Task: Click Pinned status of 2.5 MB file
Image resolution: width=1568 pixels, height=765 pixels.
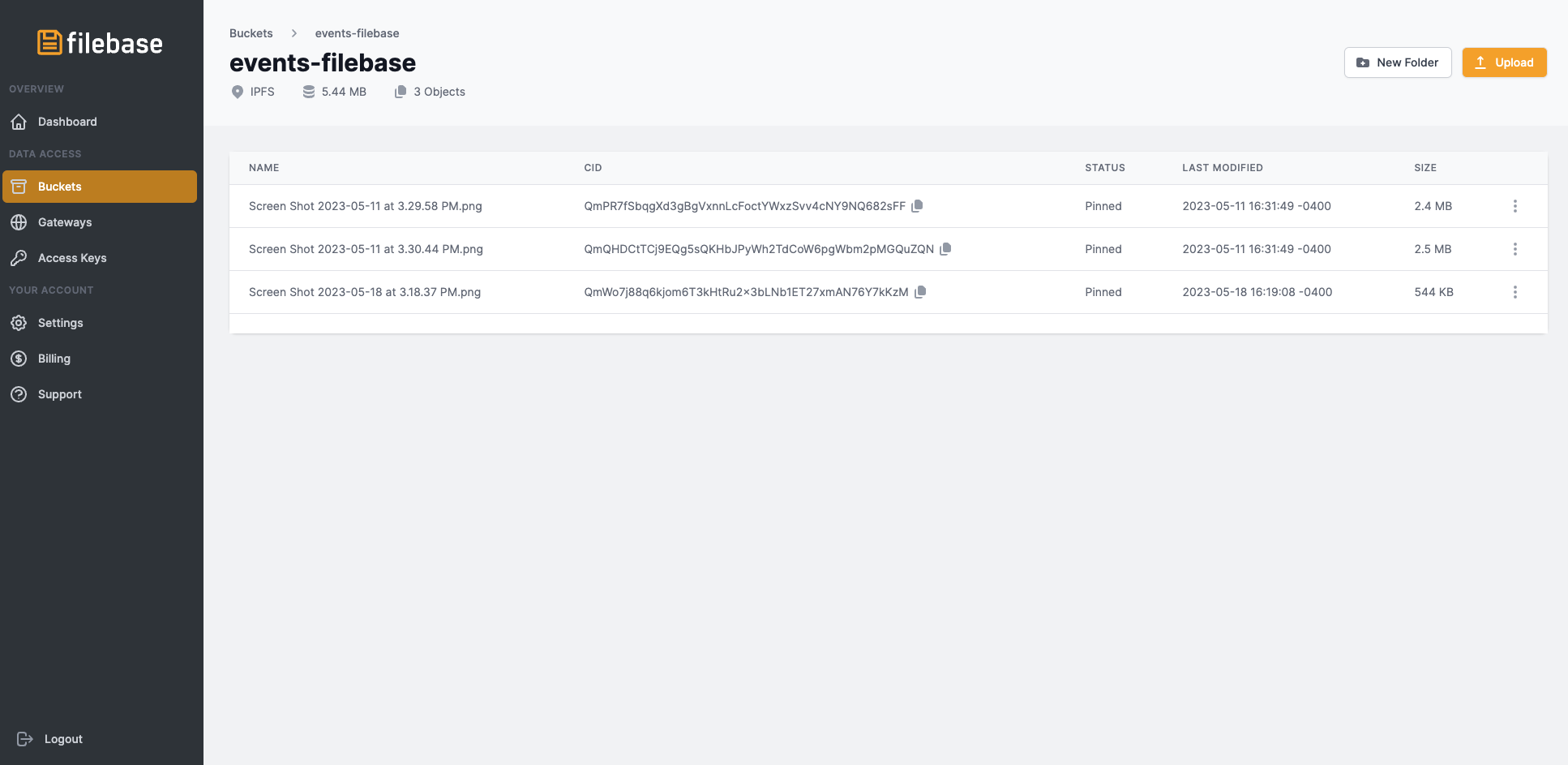Action: pyautogui.click(x=1103, y=249)
